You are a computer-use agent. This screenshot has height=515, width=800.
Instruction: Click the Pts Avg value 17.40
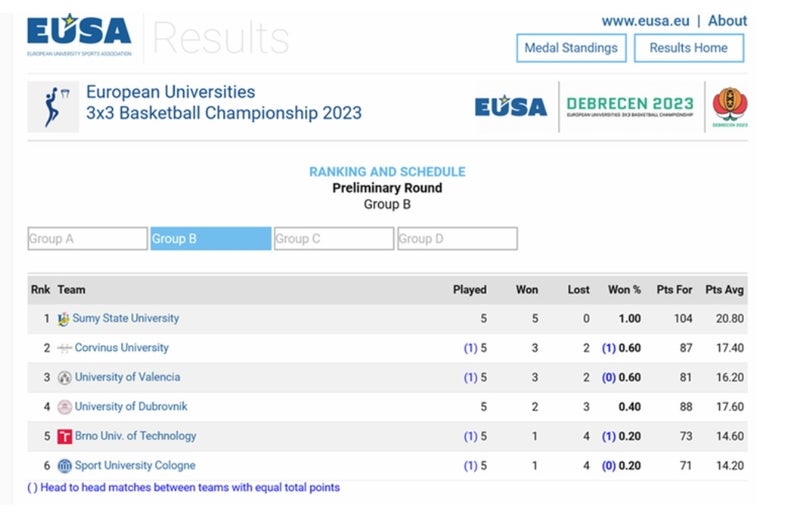(730, 348)
